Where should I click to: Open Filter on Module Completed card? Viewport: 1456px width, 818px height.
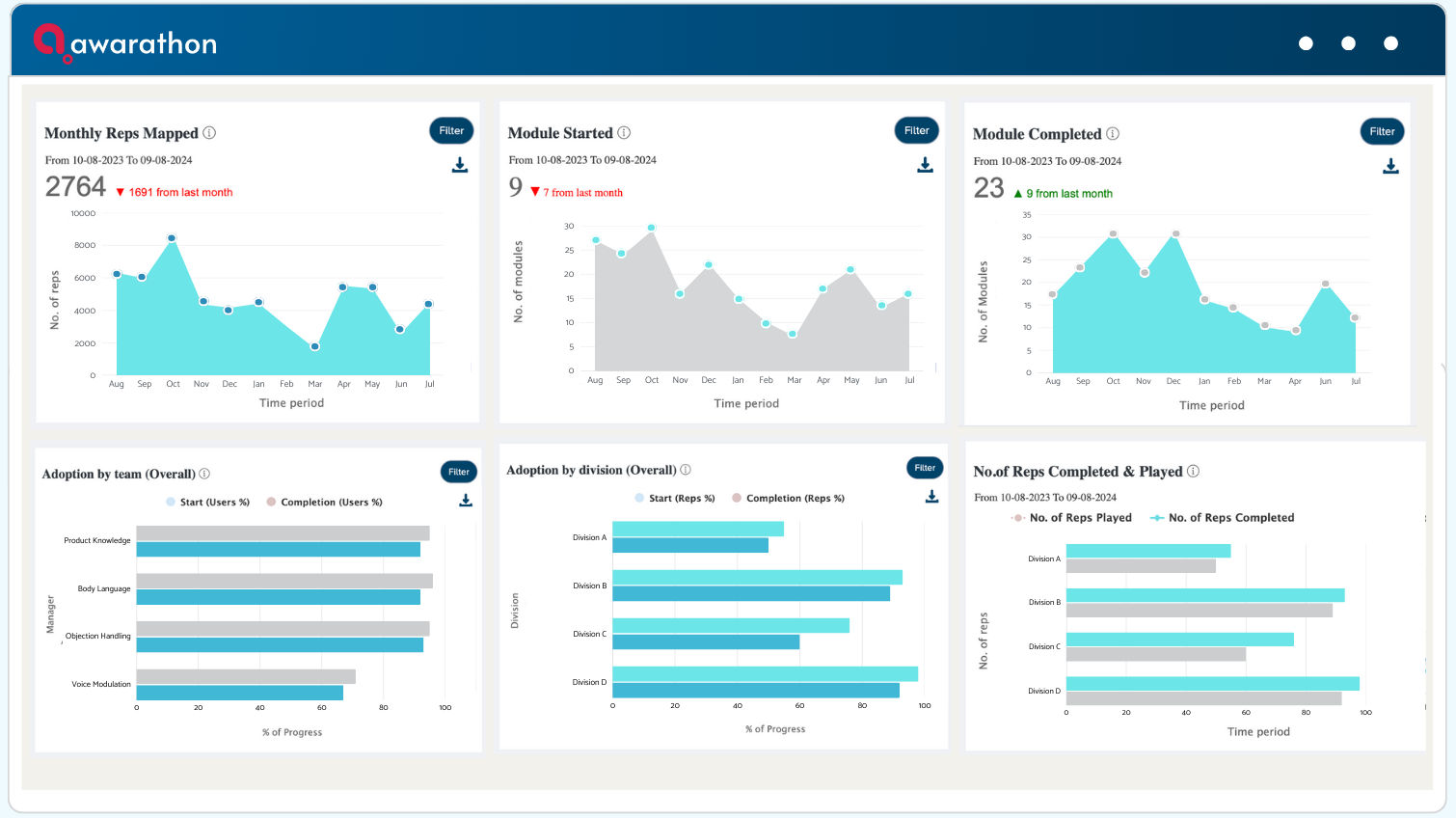pos(1382,131)
